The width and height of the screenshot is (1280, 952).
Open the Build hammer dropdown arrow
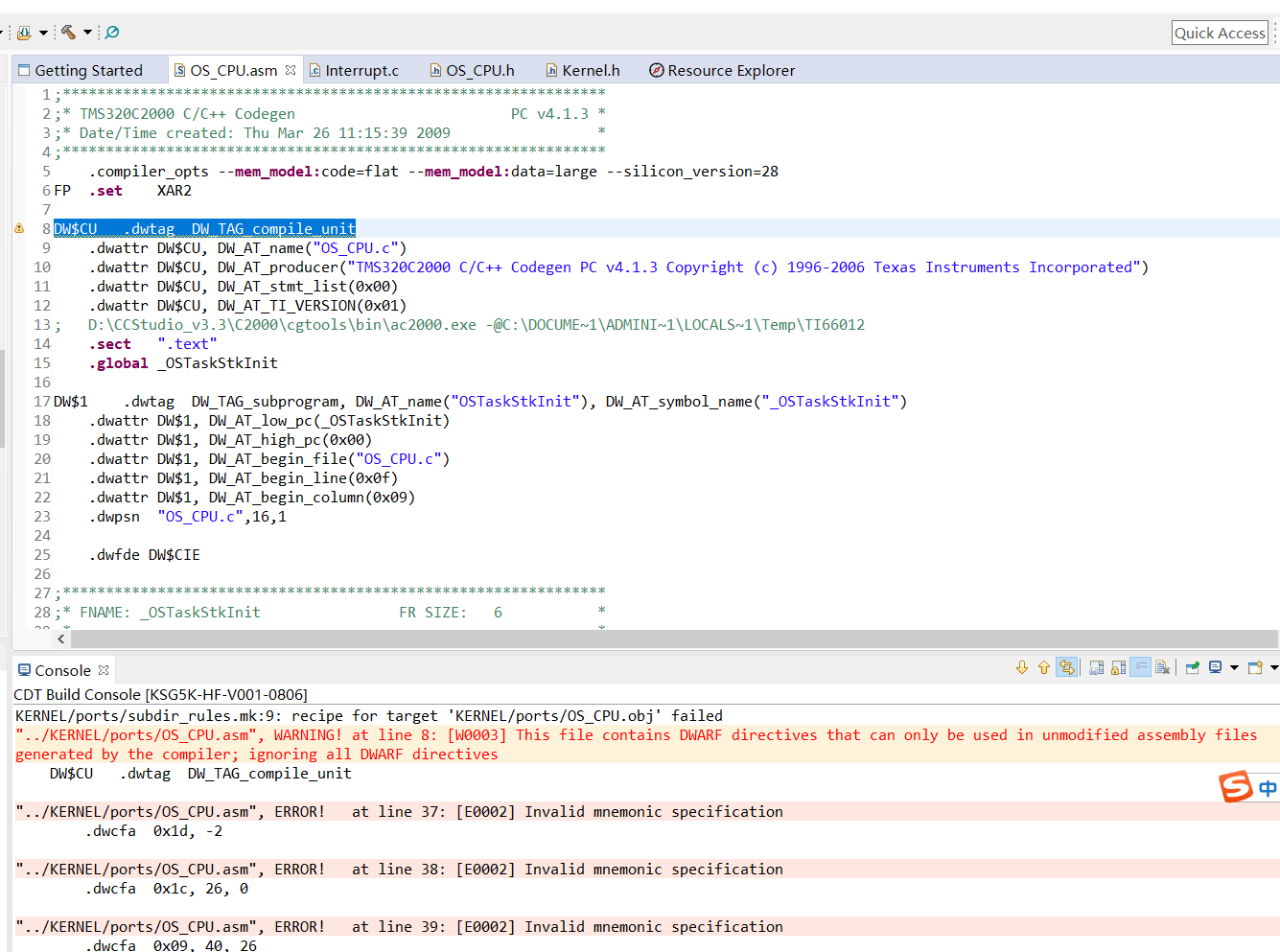[x=87, y=33]
